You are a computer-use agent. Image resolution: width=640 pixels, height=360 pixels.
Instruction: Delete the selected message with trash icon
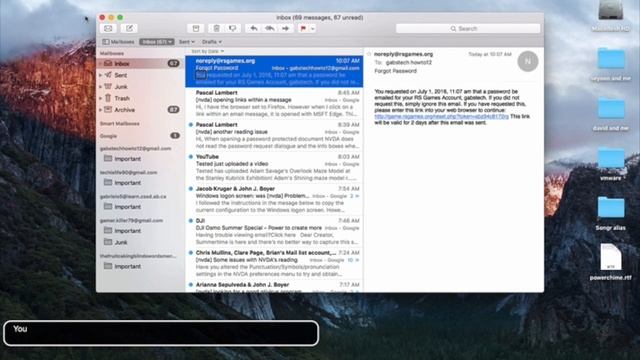(x=216, y=28)
